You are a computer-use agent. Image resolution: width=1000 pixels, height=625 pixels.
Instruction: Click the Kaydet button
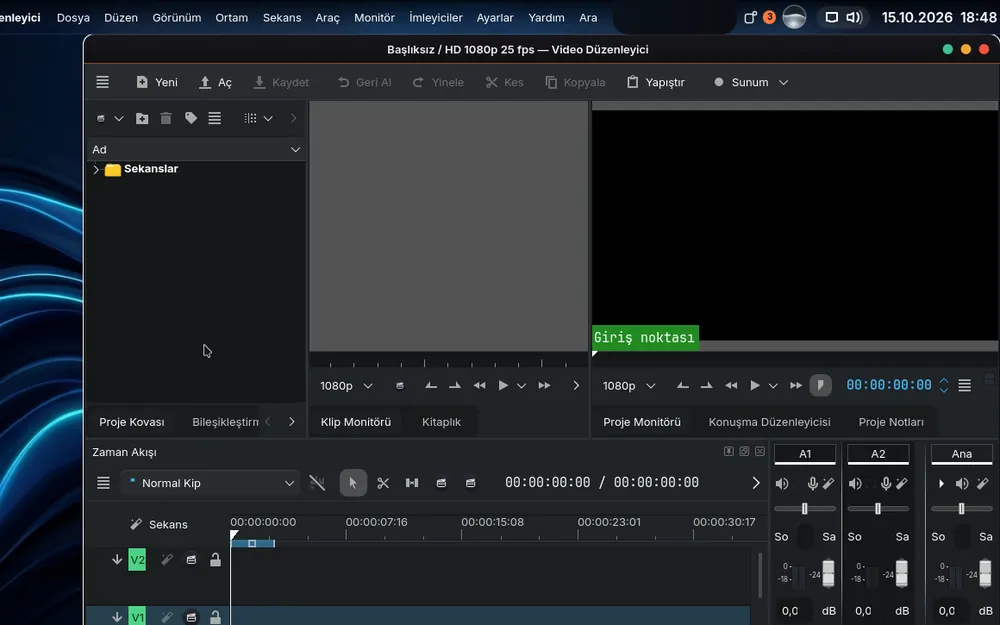coord(281,82)
